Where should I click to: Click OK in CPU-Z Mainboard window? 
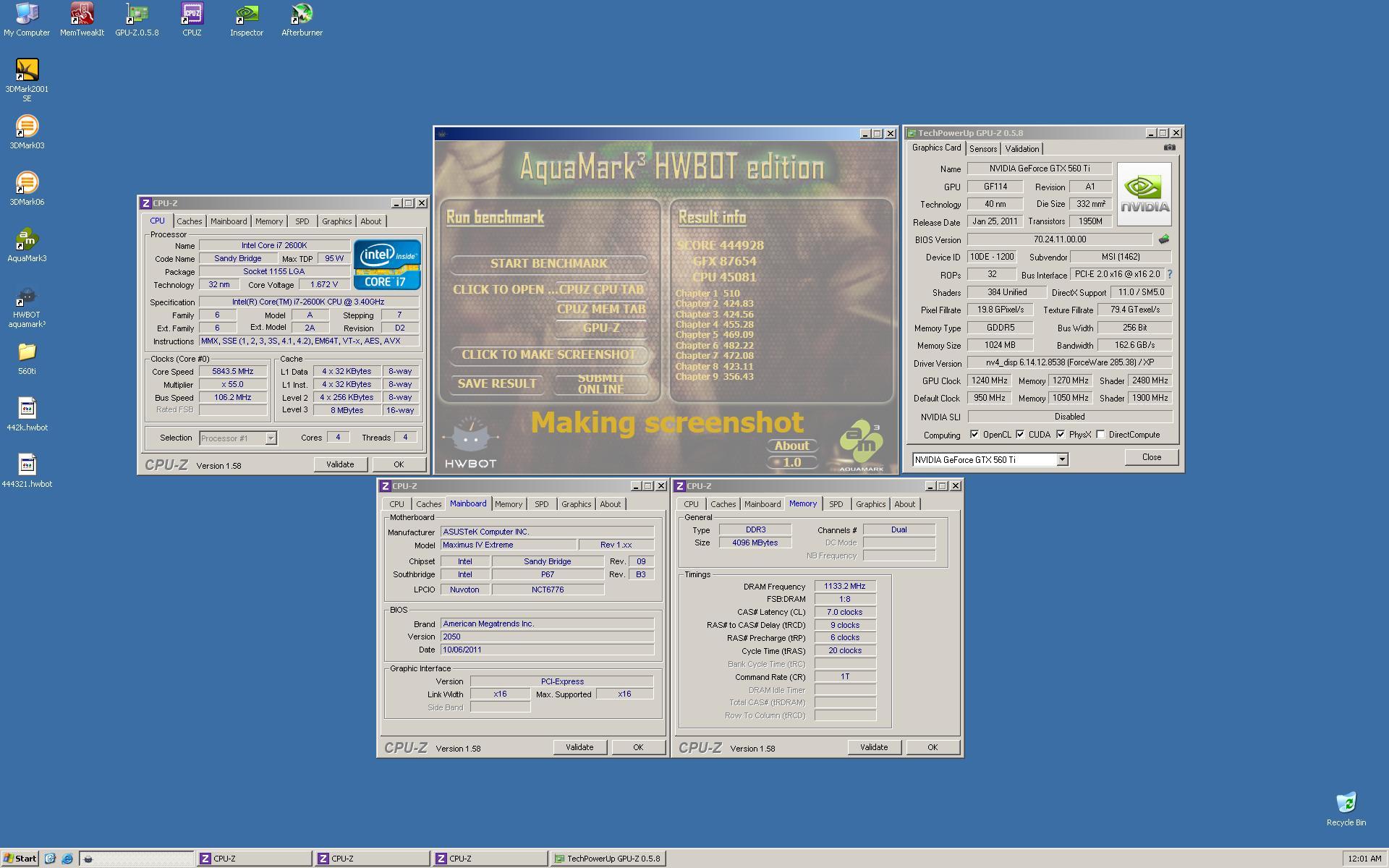pos(637,747)
